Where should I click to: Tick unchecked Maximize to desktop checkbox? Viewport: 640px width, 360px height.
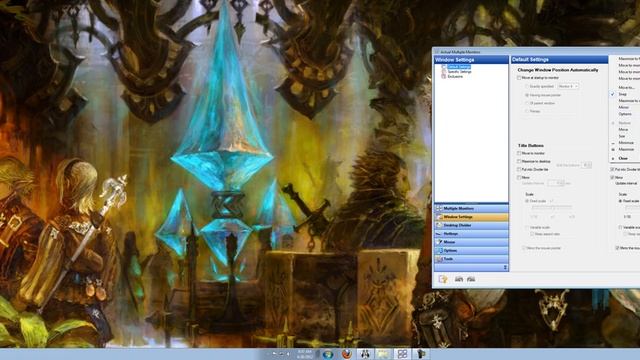click(519, 162)
